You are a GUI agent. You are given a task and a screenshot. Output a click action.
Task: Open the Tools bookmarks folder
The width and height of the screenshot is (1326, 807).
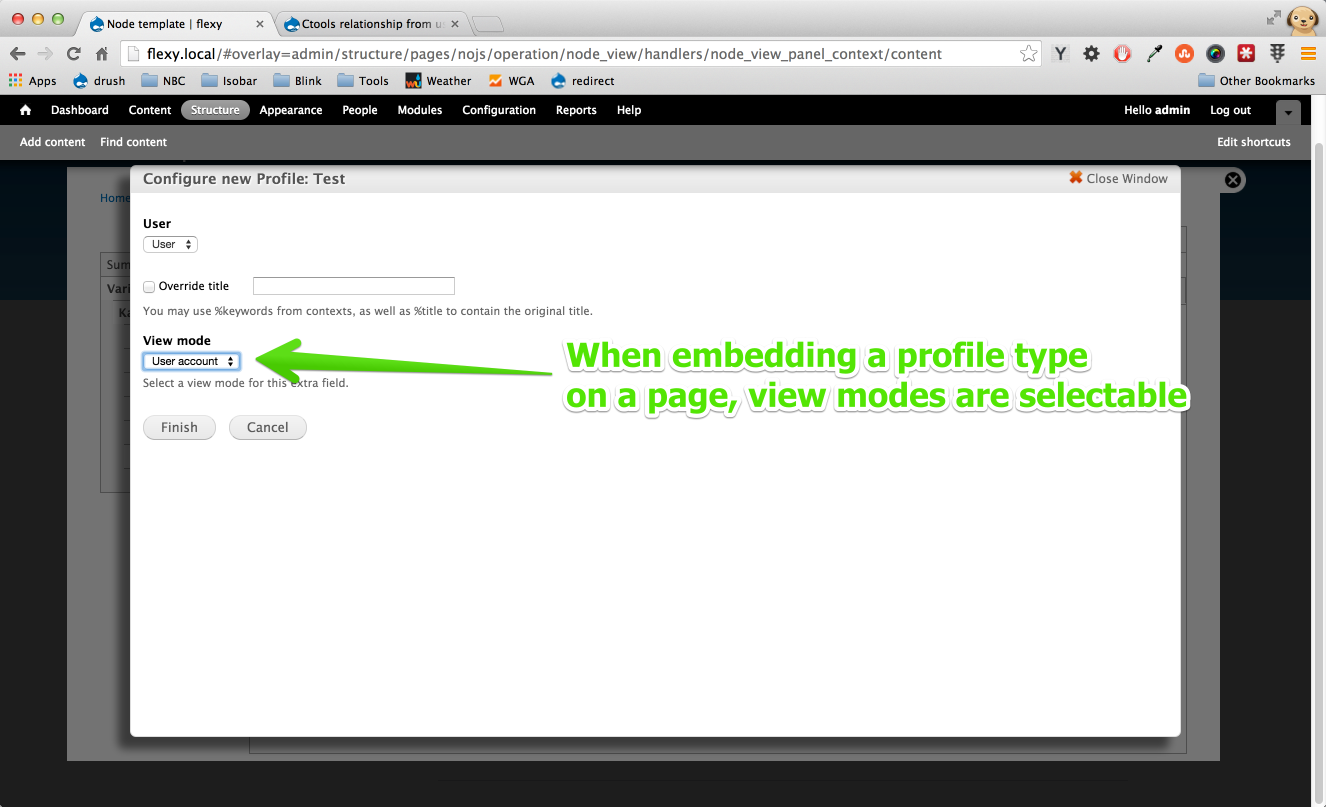coord(363,81)
